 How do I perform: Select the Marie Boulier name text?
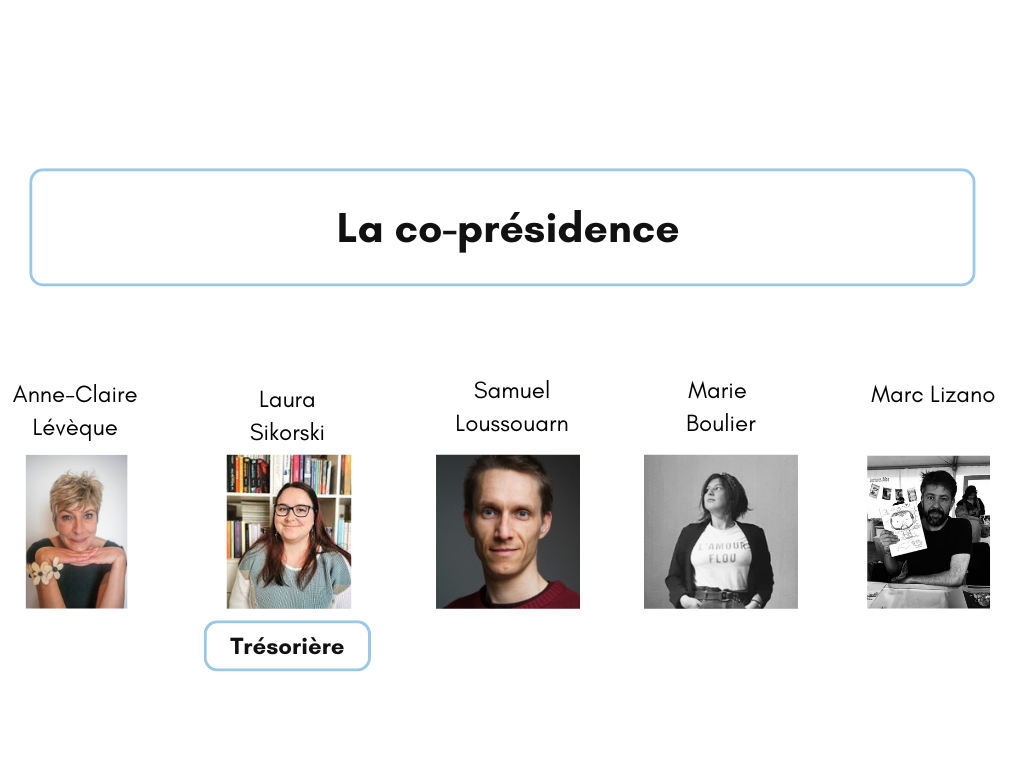tap(720, 407)
